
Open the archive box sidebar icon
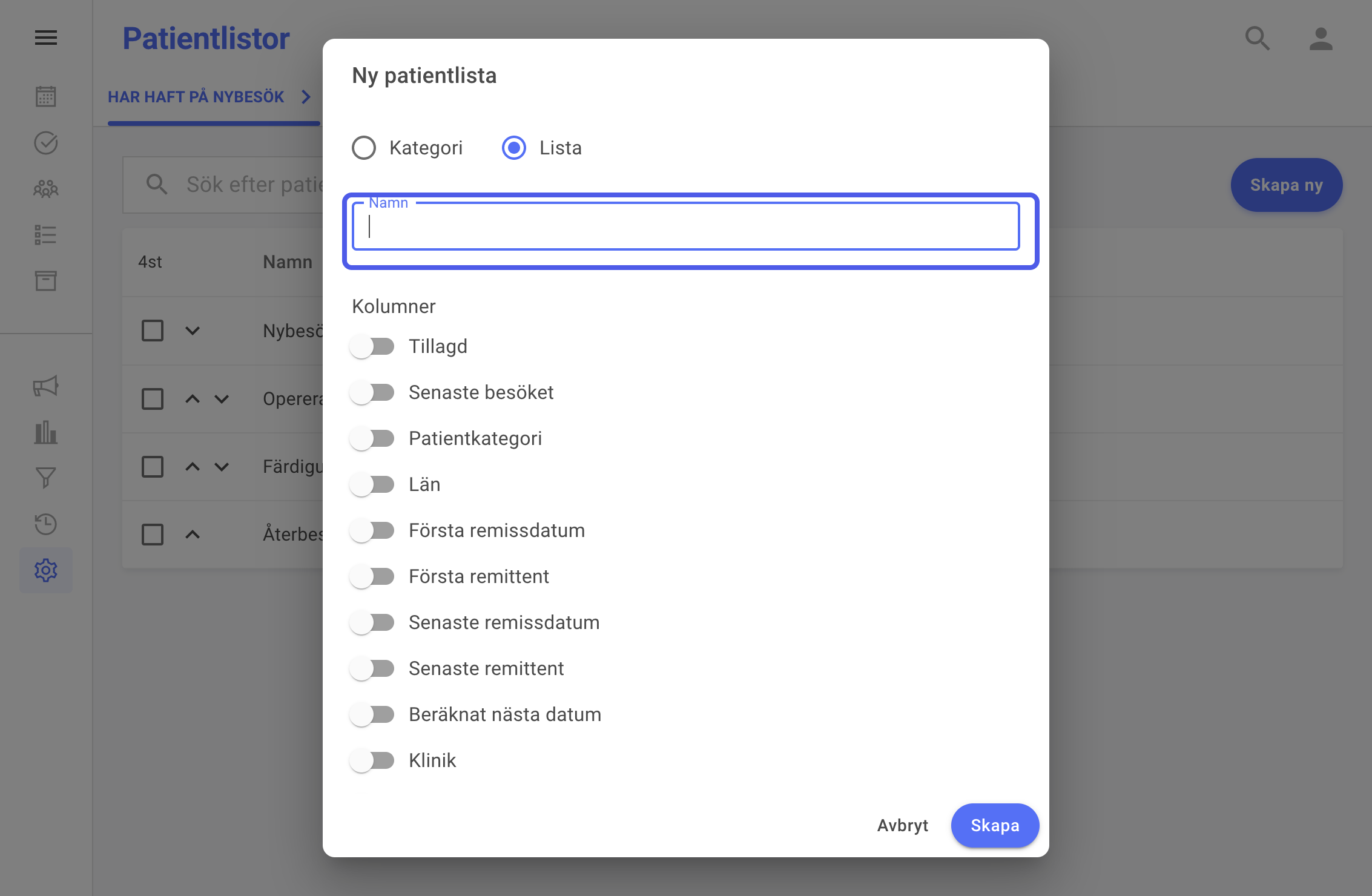(x=46, y=281)
